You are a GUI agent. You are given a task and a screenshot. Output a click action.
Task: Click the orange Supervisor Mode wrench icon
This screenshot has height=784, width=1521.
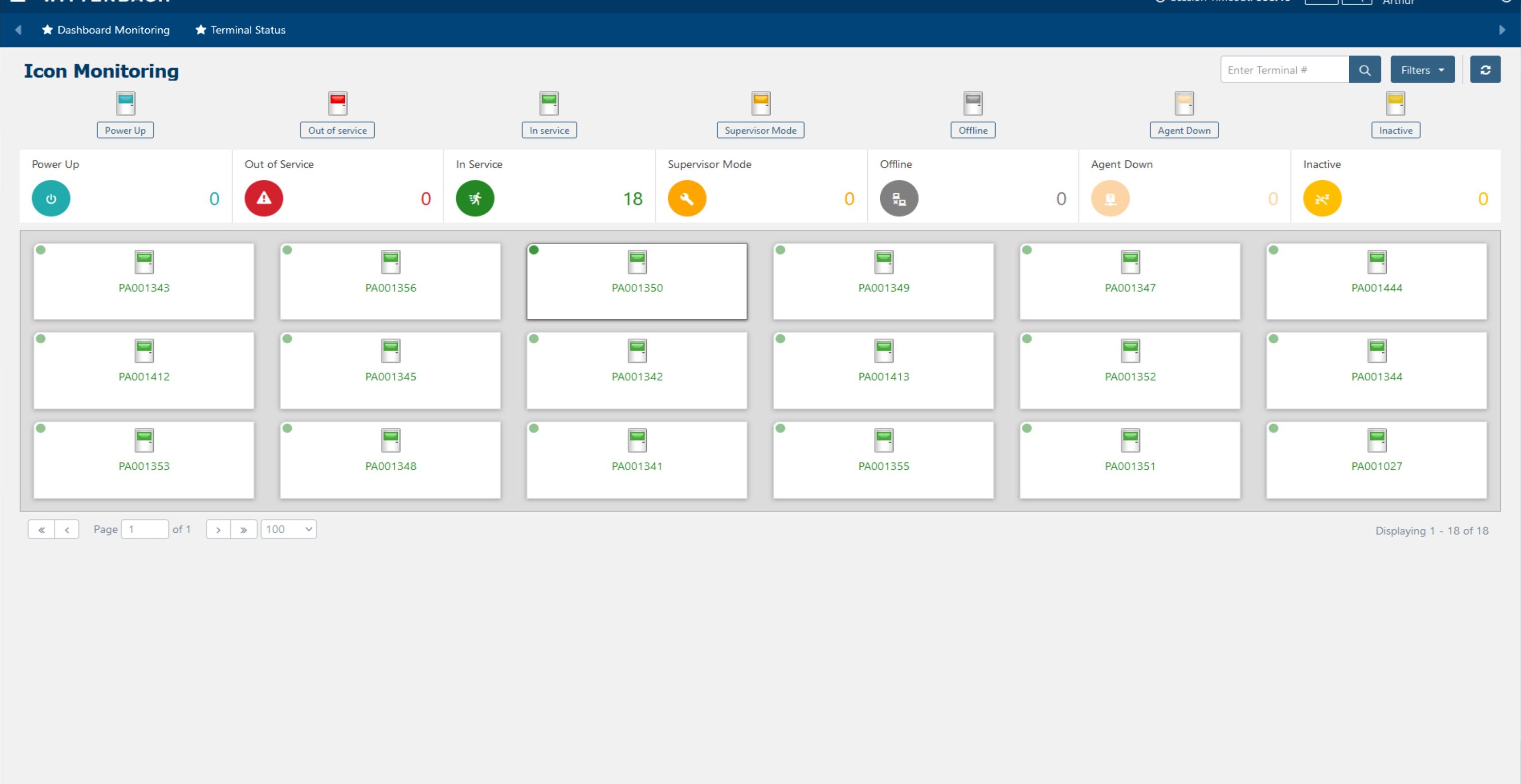click(x=687, y=198)
